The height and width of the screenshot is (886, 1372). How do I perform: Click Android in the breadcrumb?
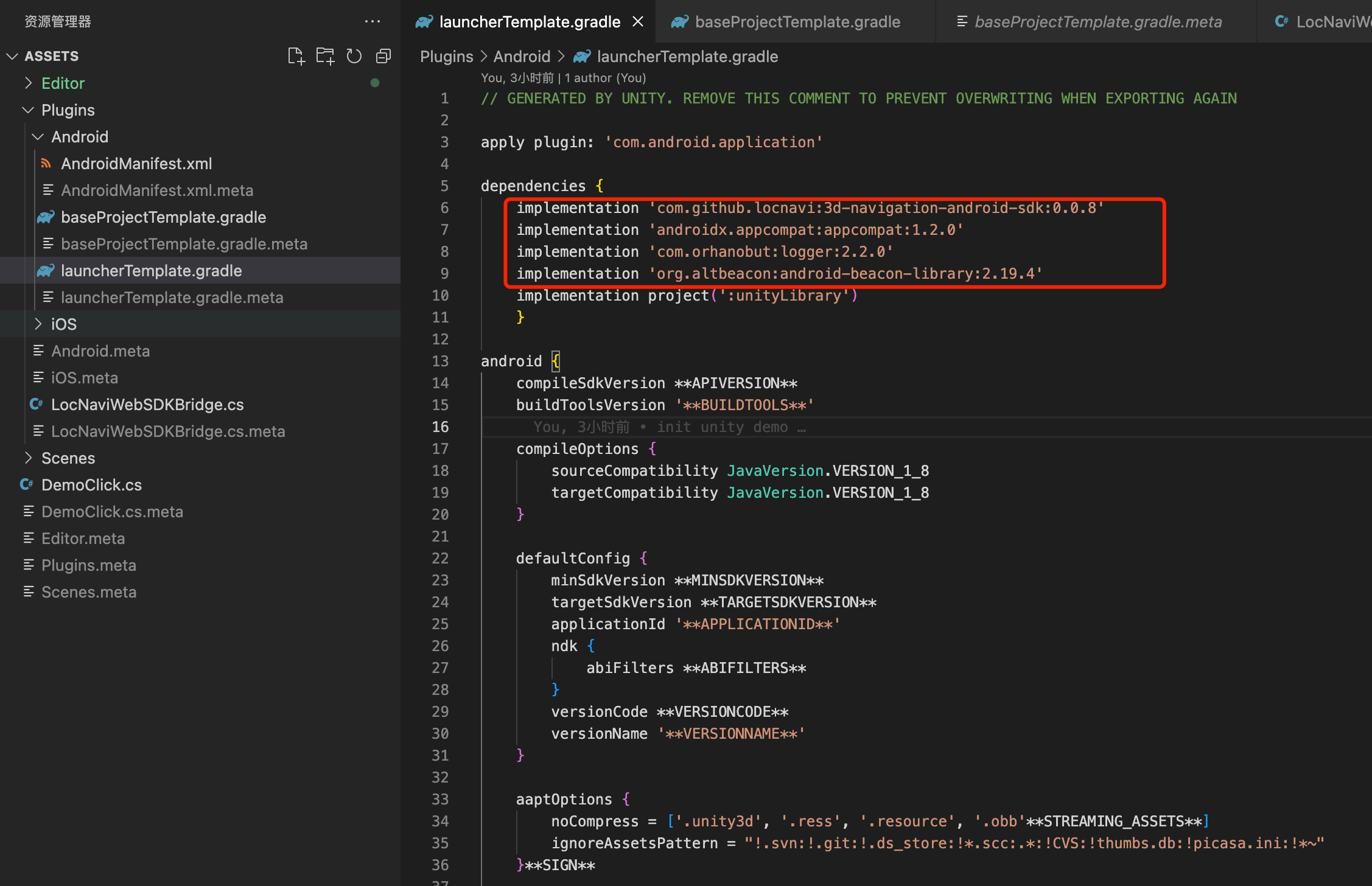(522, 57)
